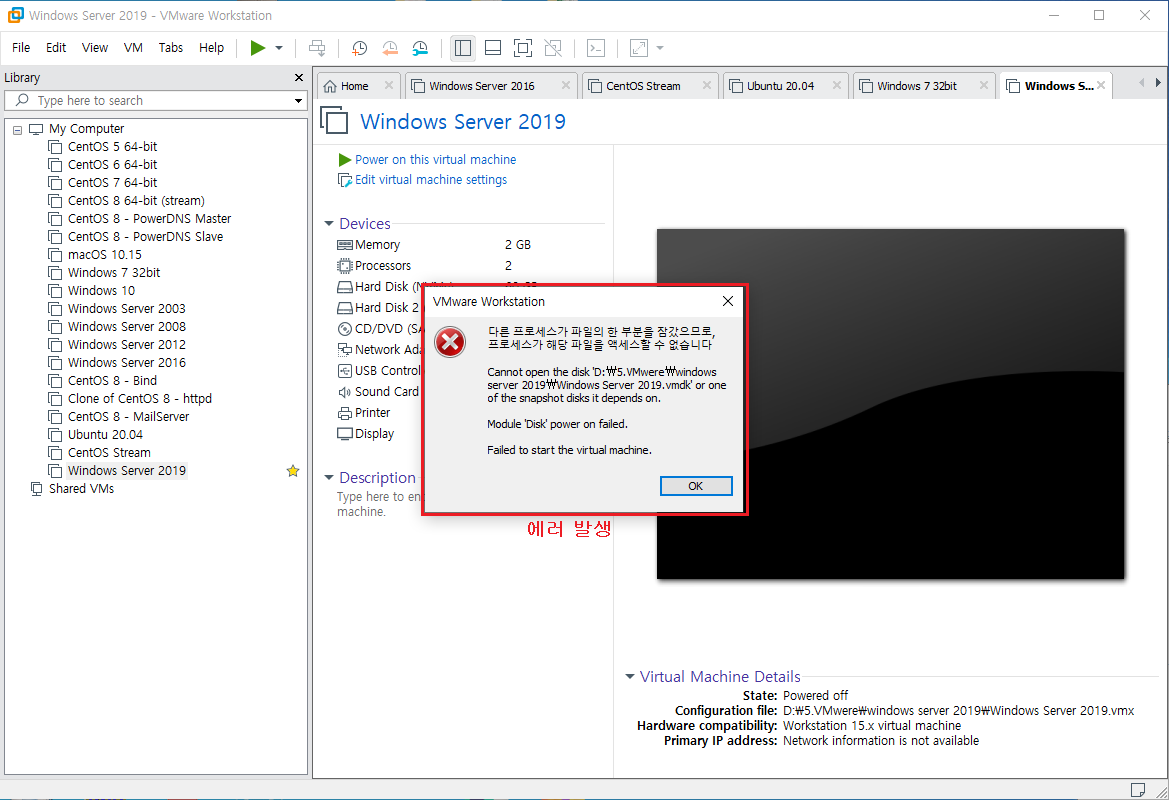Click Edit virtual machine settings link

tap(431, 180)
